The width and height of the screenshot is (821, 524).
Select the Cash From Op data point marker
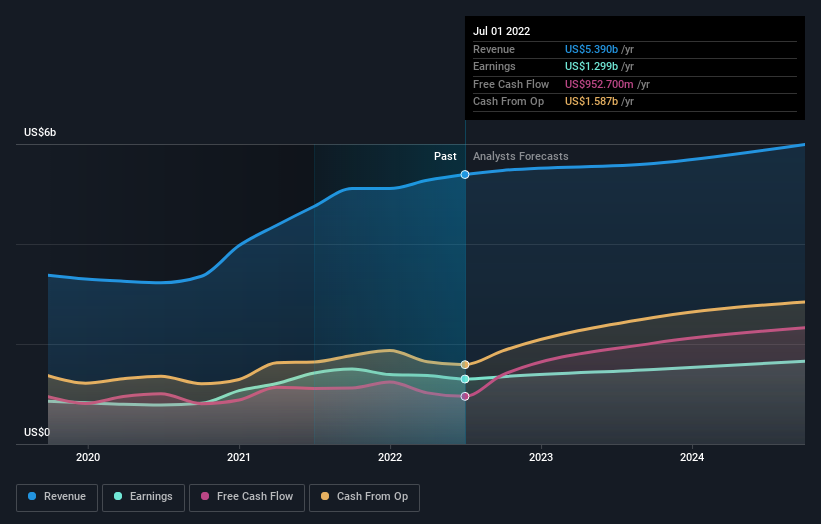coord(465,365)
